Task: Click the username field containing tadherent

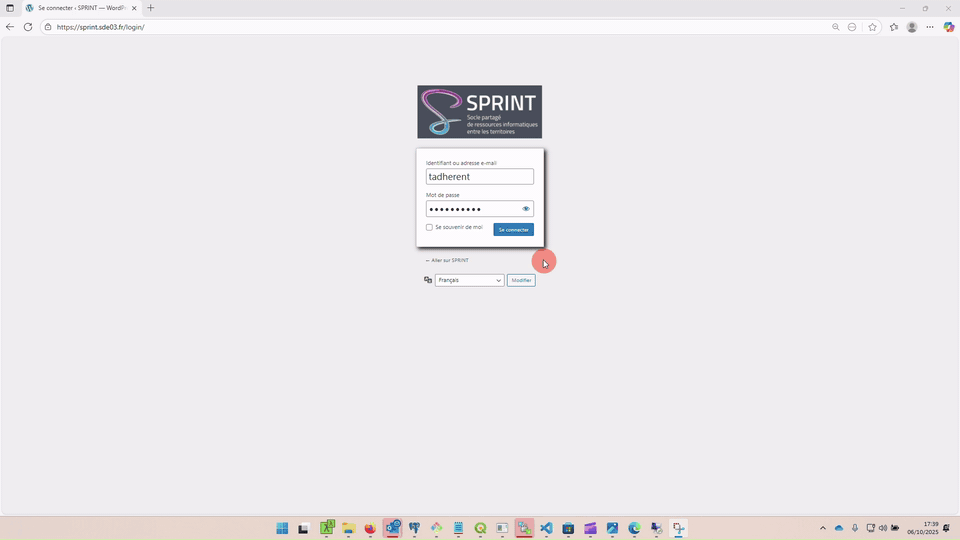Action: tap(479, 177)
